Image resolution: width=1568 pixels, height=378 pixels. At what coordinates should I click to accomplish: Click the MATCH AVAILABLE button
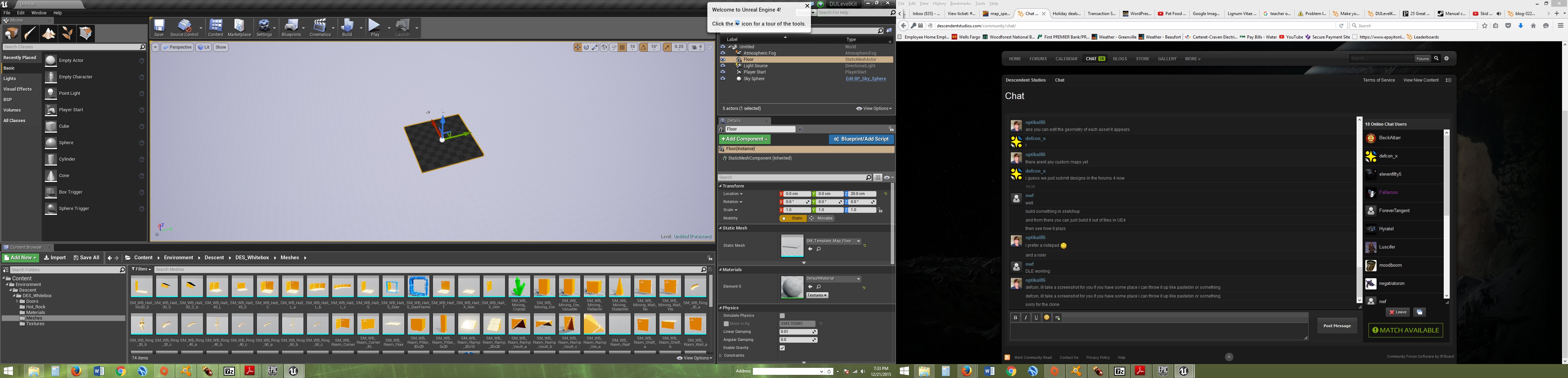(1405, 330)
